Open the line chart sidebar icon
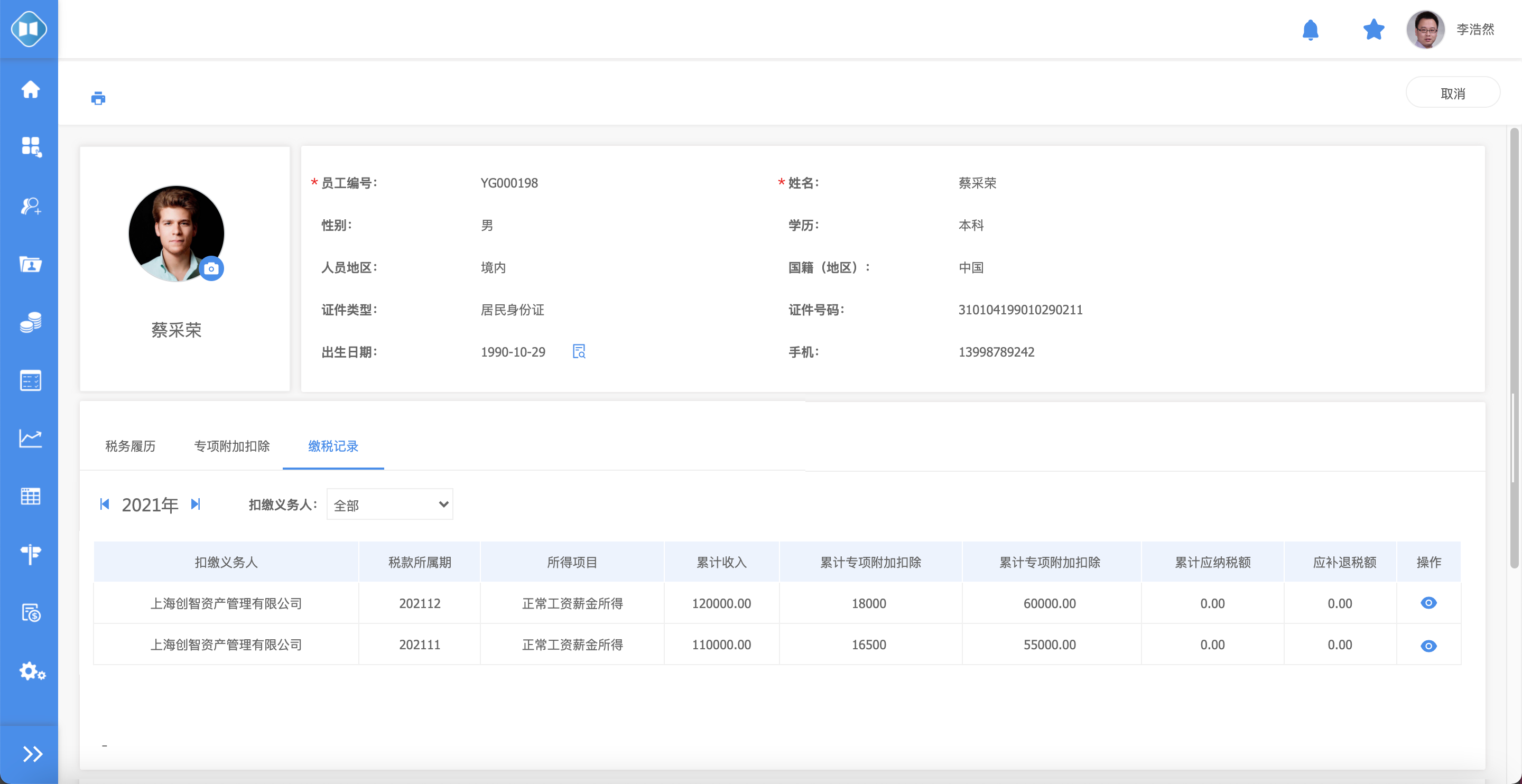 point(30,438)
